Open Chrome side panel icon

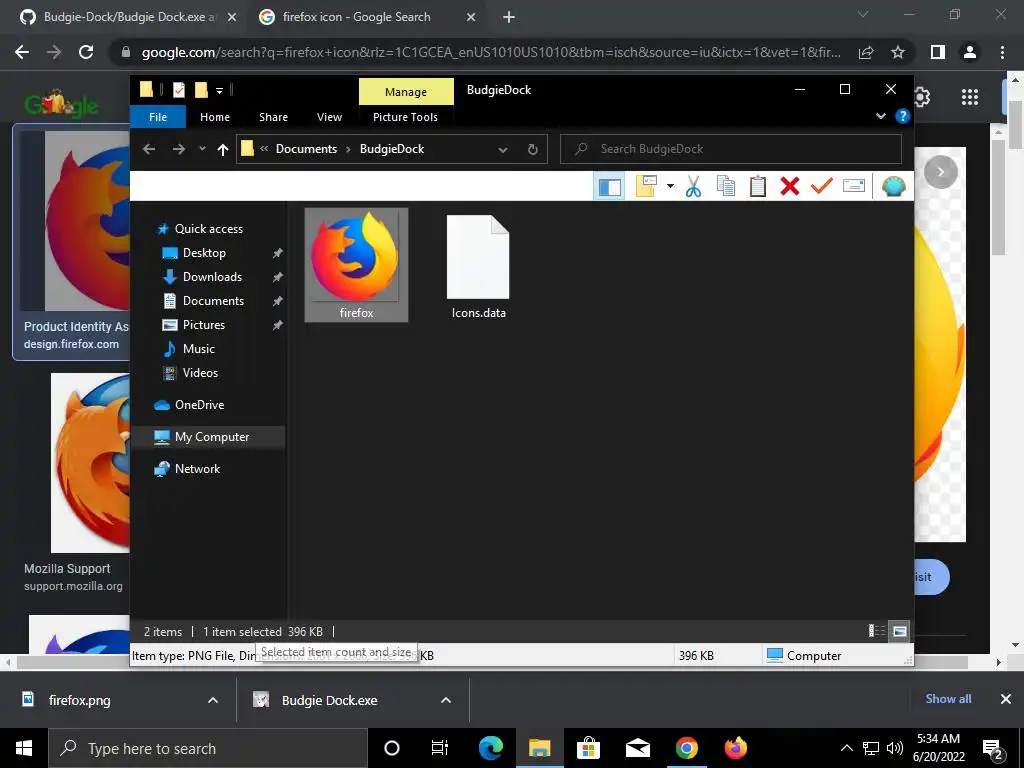938,52
